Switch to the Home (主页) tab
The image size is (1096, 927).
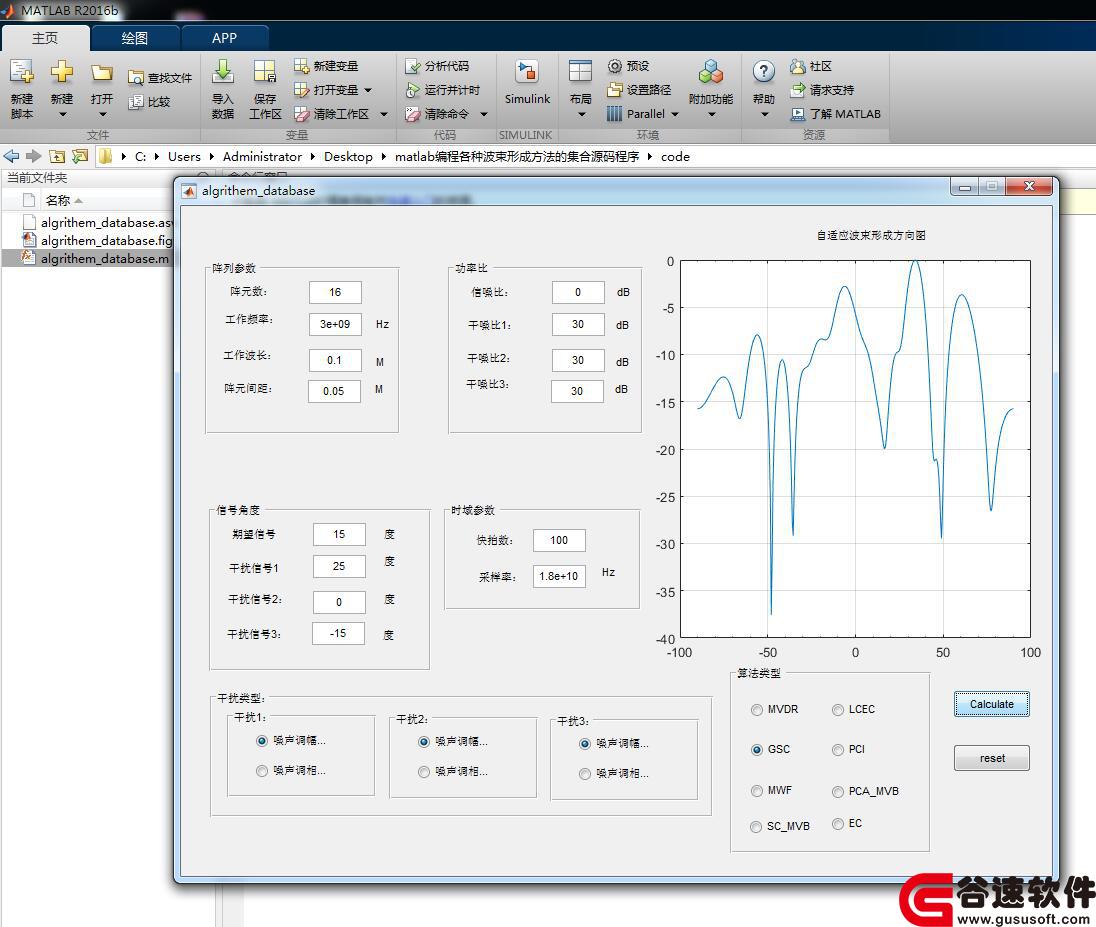[x=45, y=38]
